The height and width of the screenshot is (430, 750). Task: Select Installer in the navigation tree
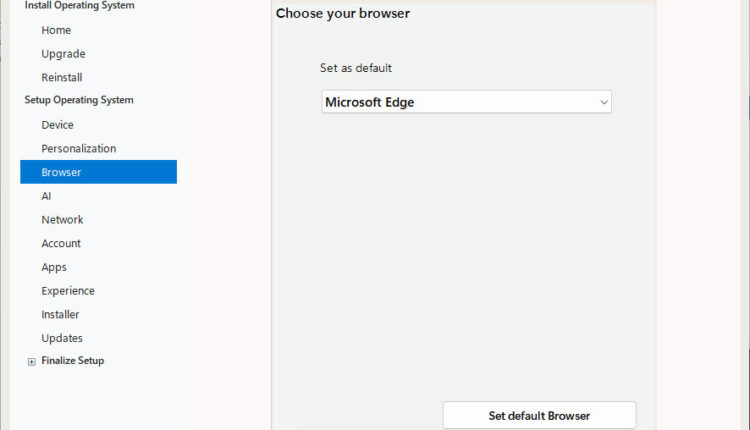(60, 314)
